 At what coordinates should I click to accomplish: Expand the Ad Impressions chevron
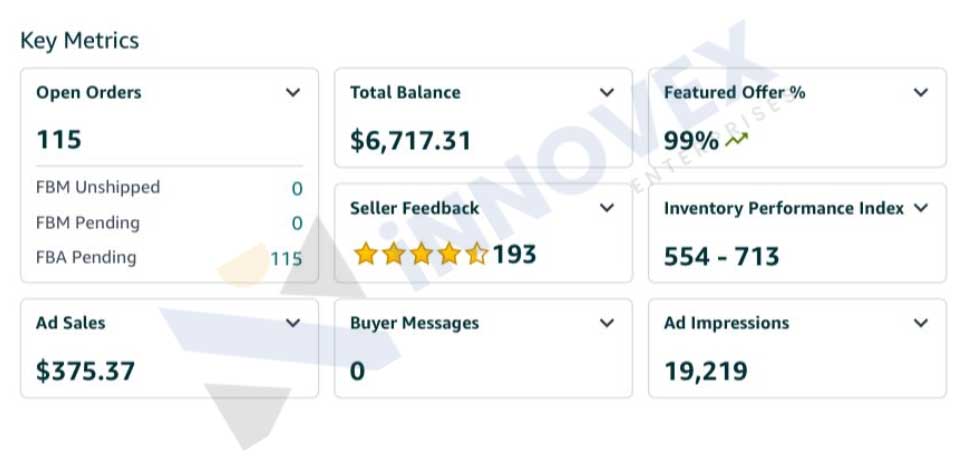pyautogui.click(x=921, y=324)
